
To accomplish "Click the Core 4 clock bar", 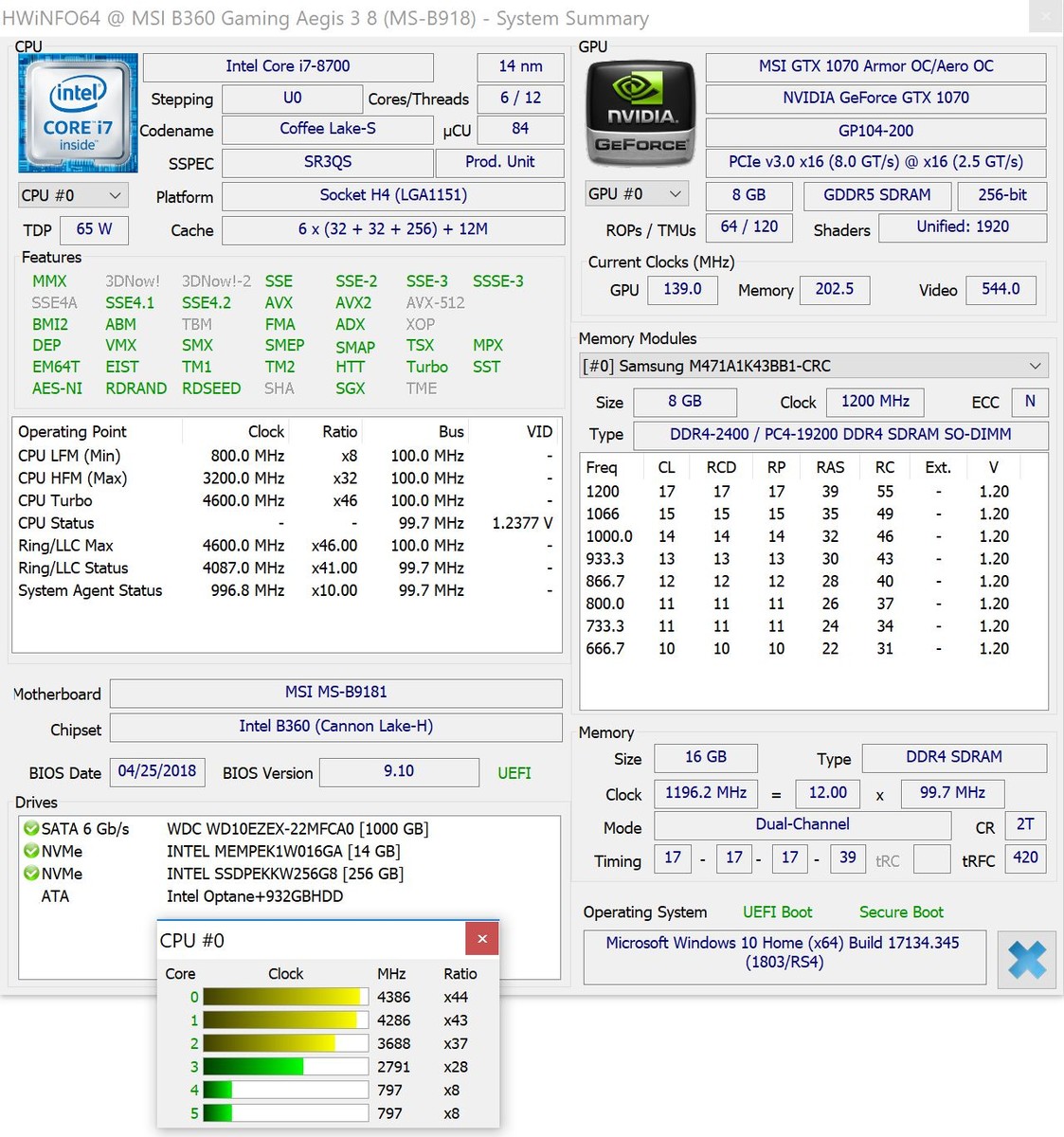I will tap(285, 1090).
